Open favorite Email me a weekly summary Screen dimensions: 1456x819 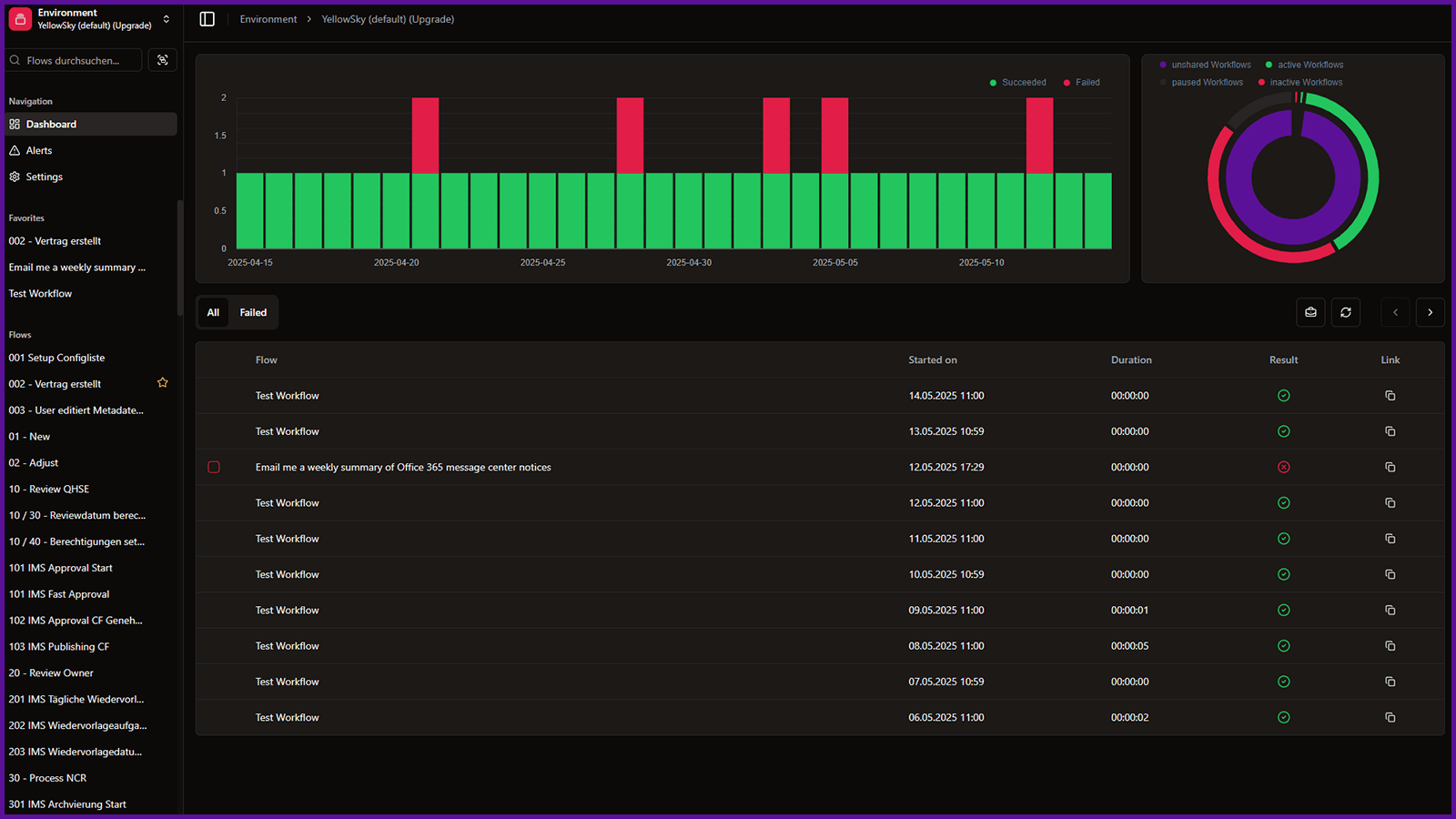(x=77, y=268)
